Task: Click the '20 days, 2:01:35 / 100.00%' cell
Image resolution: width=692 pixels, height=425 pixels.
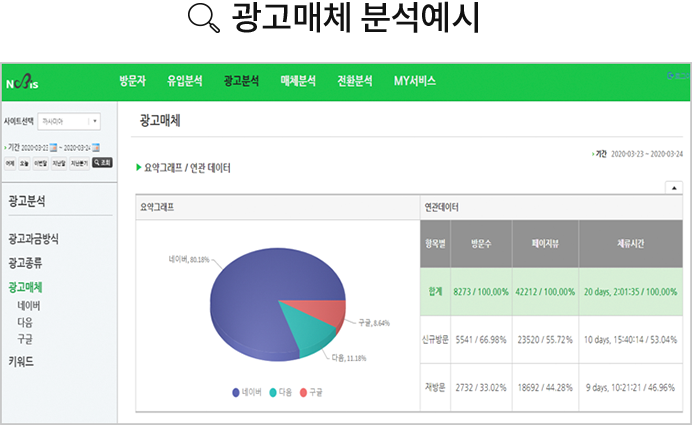Action: coord(631,292)
